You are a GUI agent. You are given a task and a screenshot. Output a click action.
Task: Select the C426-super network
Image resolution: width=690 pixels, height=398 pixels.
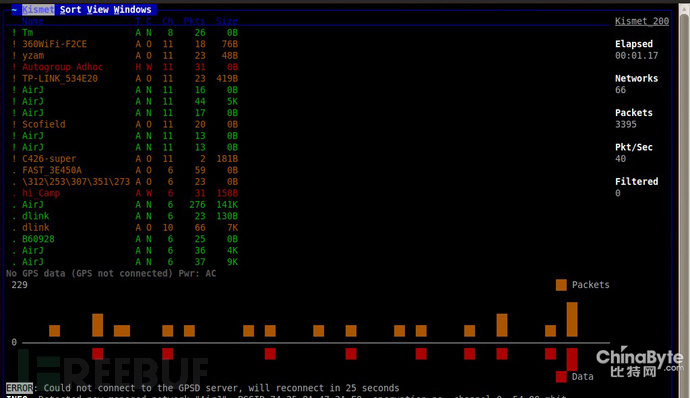[125, 158]
